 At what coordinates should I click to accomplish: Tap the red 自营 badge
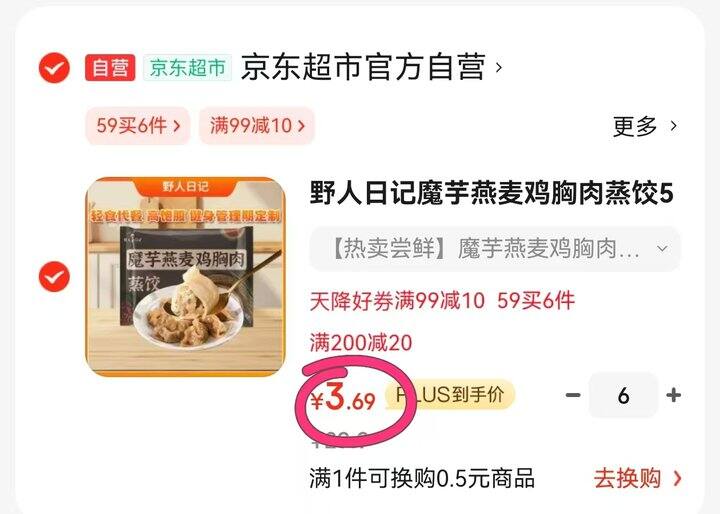(110, 68)
